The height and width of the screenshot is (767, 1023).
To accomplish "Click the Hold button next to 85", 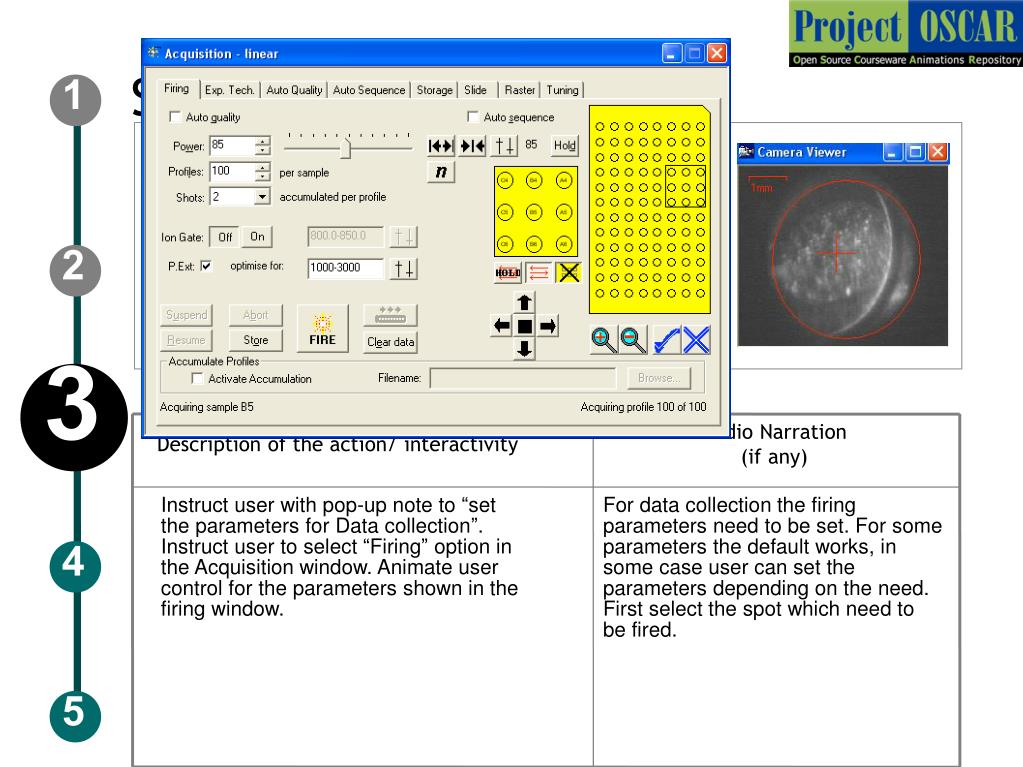I will pyautogui.click(x=564, y=145).
